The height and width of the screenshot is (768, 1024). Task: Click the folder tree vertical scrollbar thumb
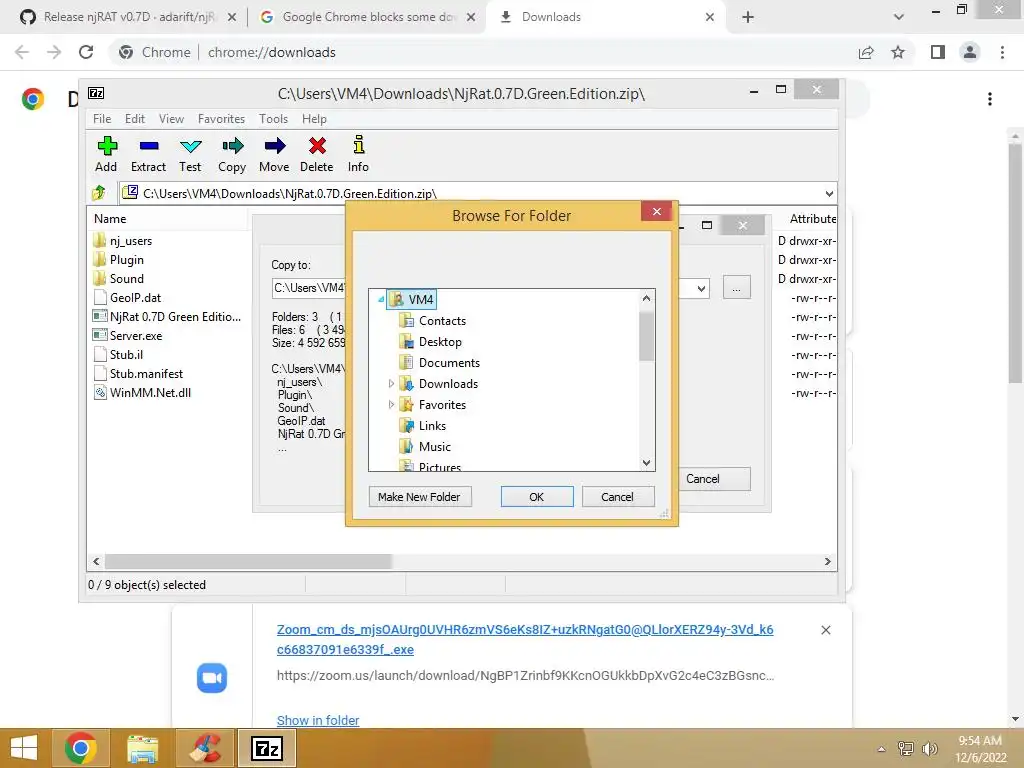646,336
